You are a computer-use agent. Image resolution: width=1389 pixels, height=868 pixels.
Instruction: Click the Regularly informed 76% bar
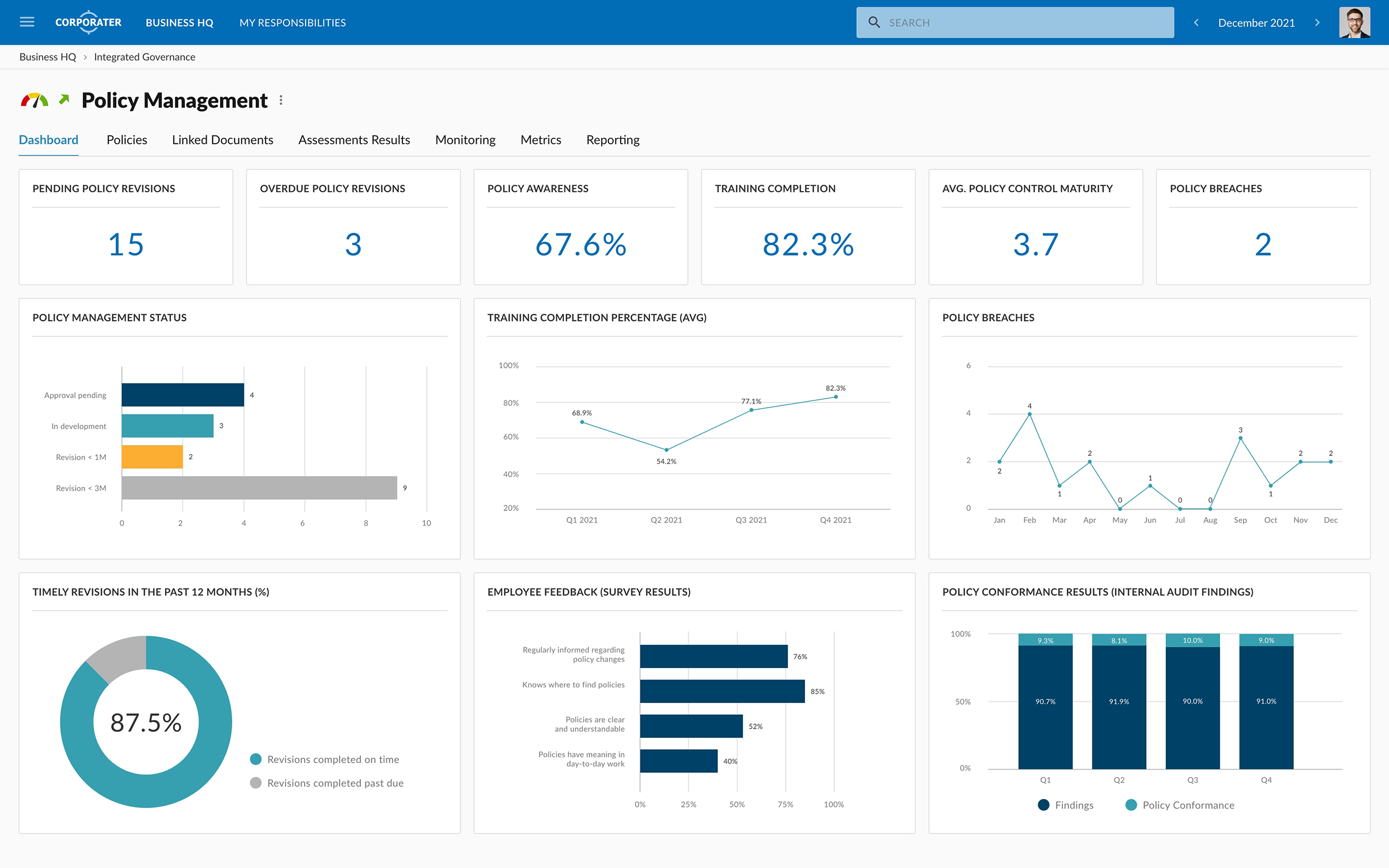(x=714, y=656)
